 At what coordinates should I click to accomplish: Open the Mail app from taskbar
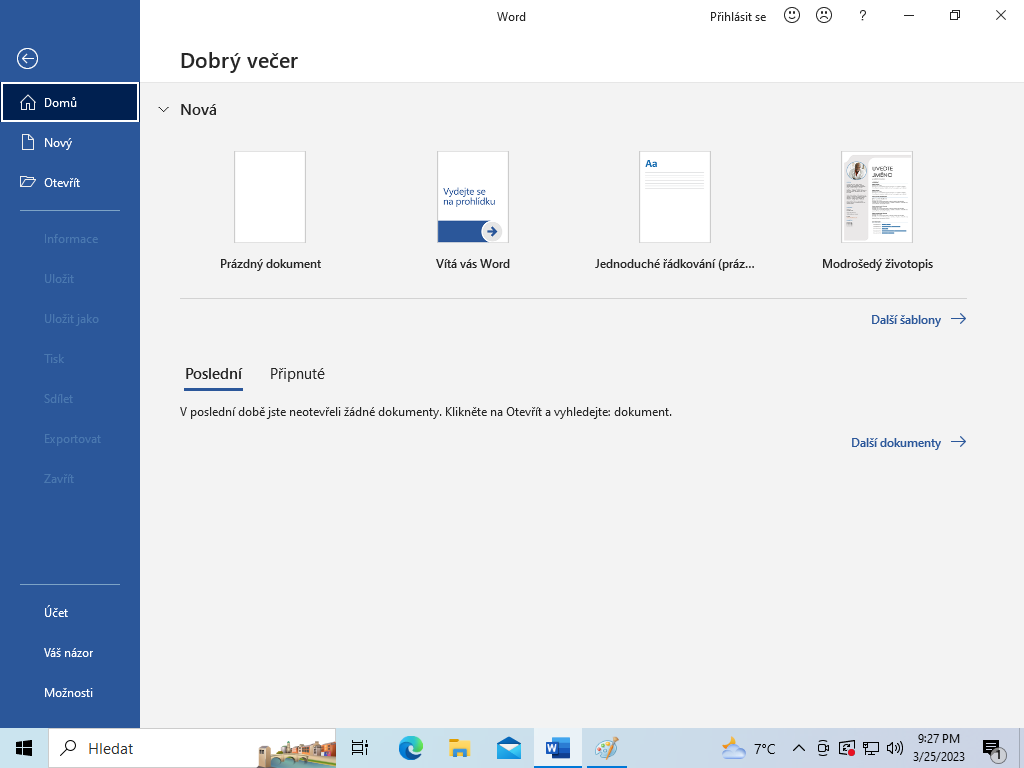(509, 748)
